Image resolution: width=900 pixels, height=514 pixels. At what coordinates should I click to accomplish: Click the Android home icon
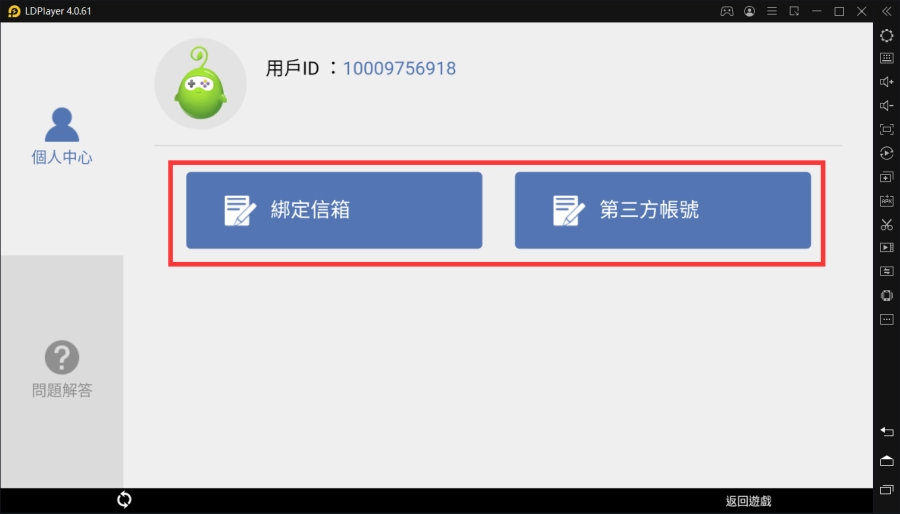[x=886, y=461]
